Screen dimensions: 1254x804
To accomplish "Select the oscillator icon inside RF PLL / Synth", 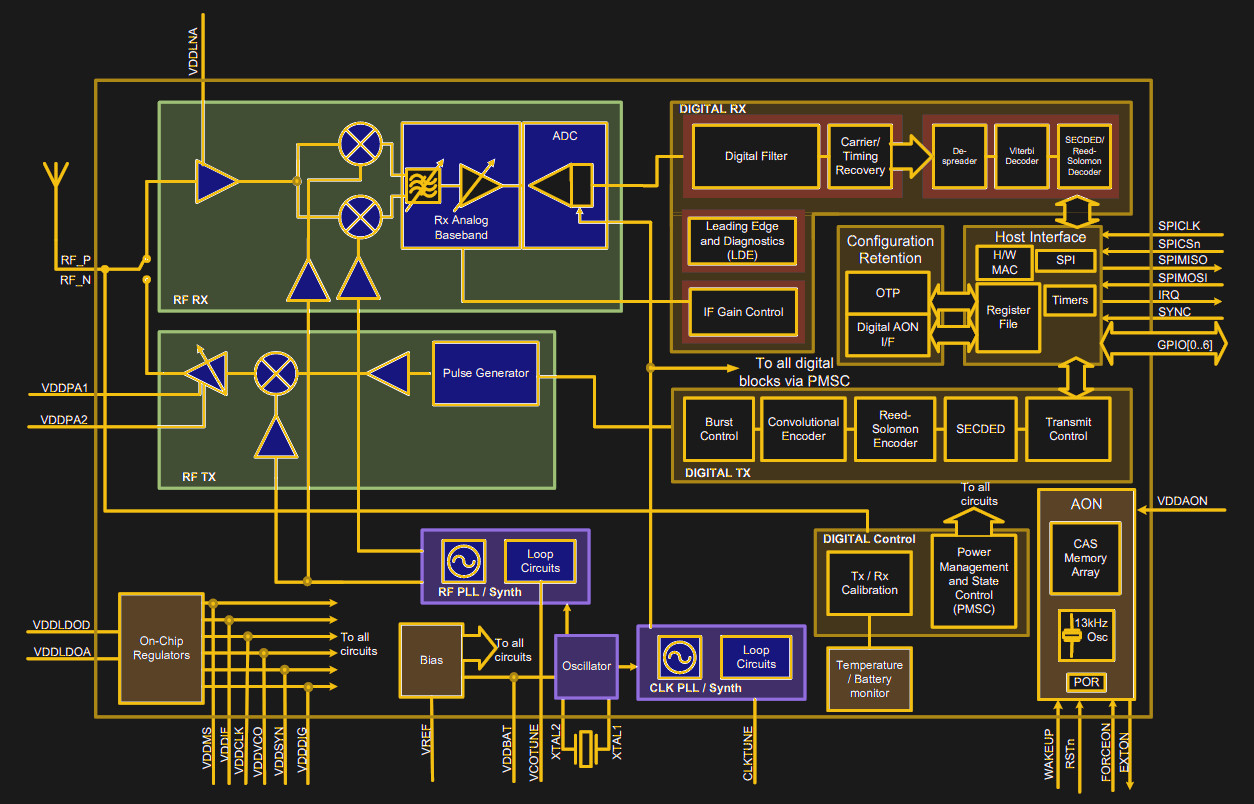I will pos(463,562).
